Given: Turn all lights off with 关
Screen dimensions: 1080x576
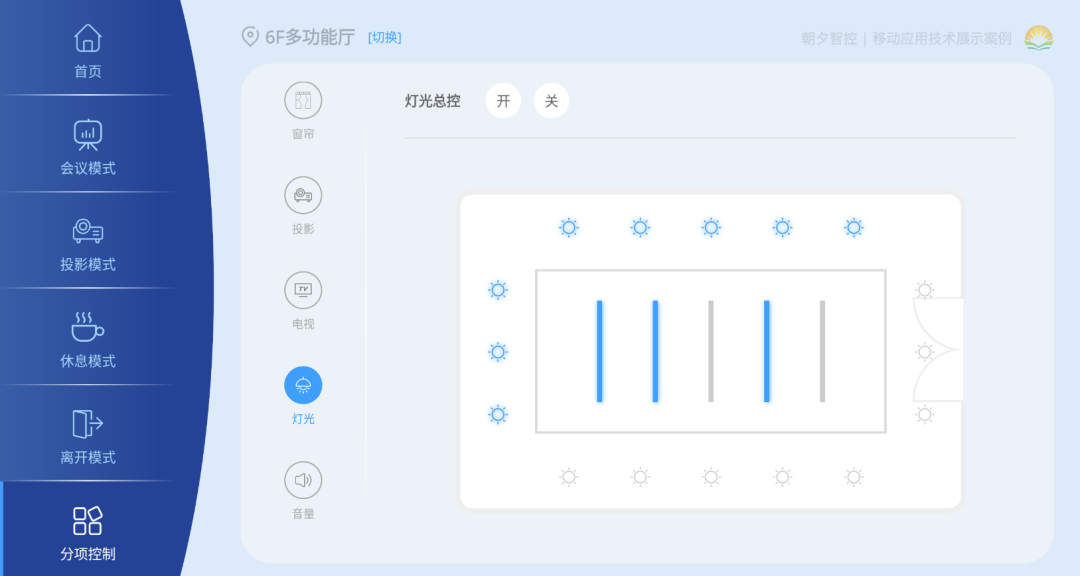Looking at the screenshot, I should 551,101.
